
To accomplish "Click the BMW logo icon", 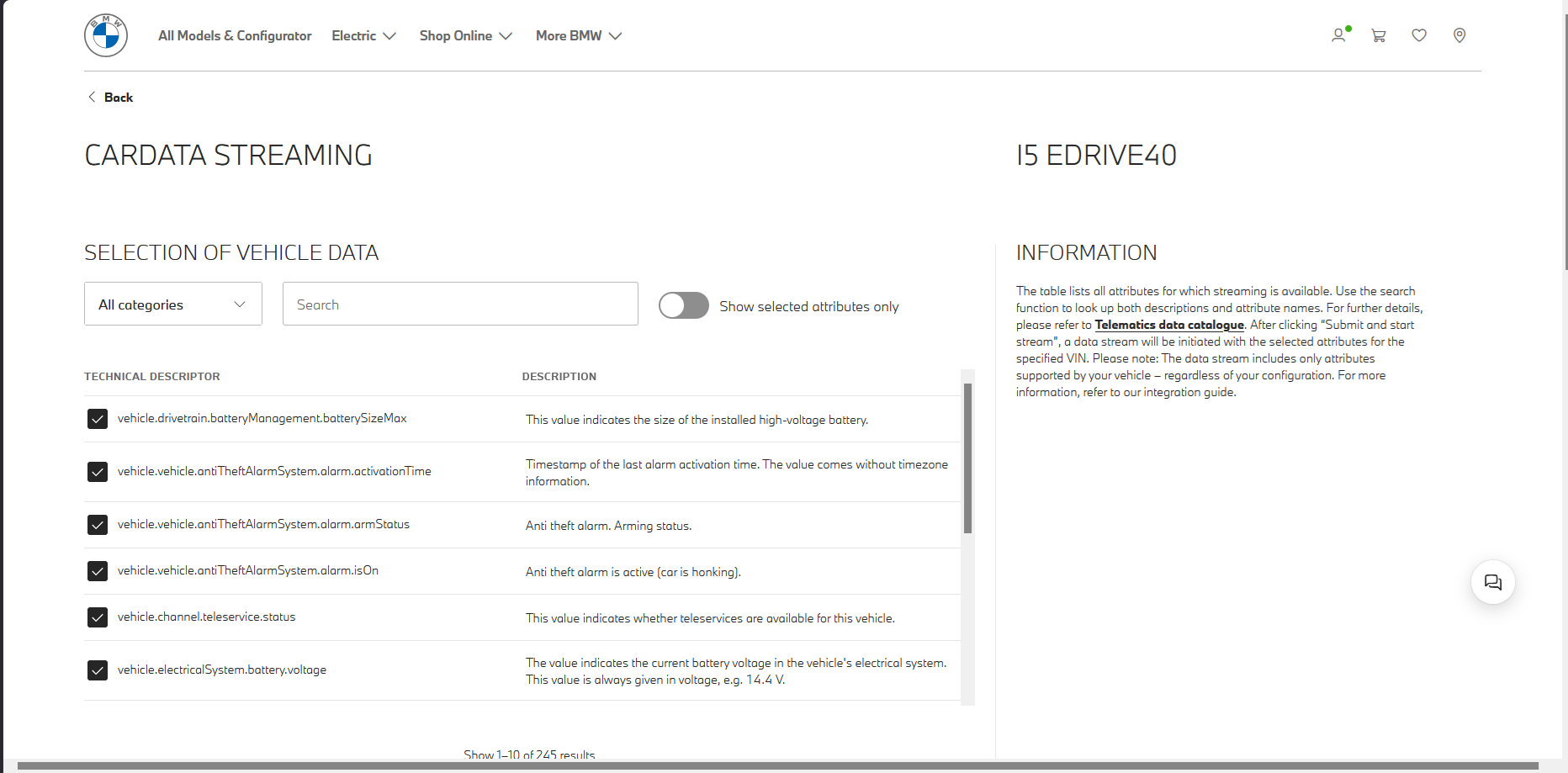I will coord(106,35).
